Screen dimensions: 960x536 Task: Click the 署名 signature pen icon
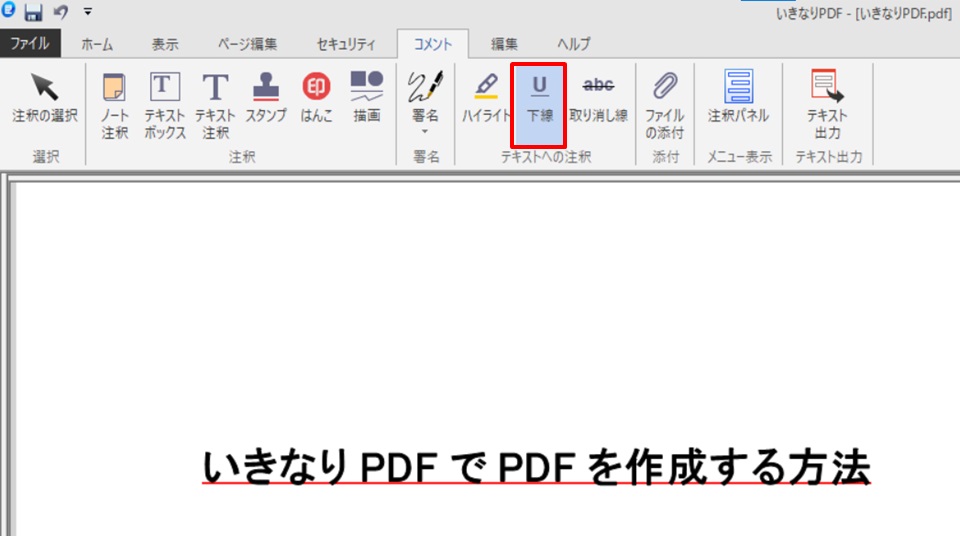tap(426, 86)
